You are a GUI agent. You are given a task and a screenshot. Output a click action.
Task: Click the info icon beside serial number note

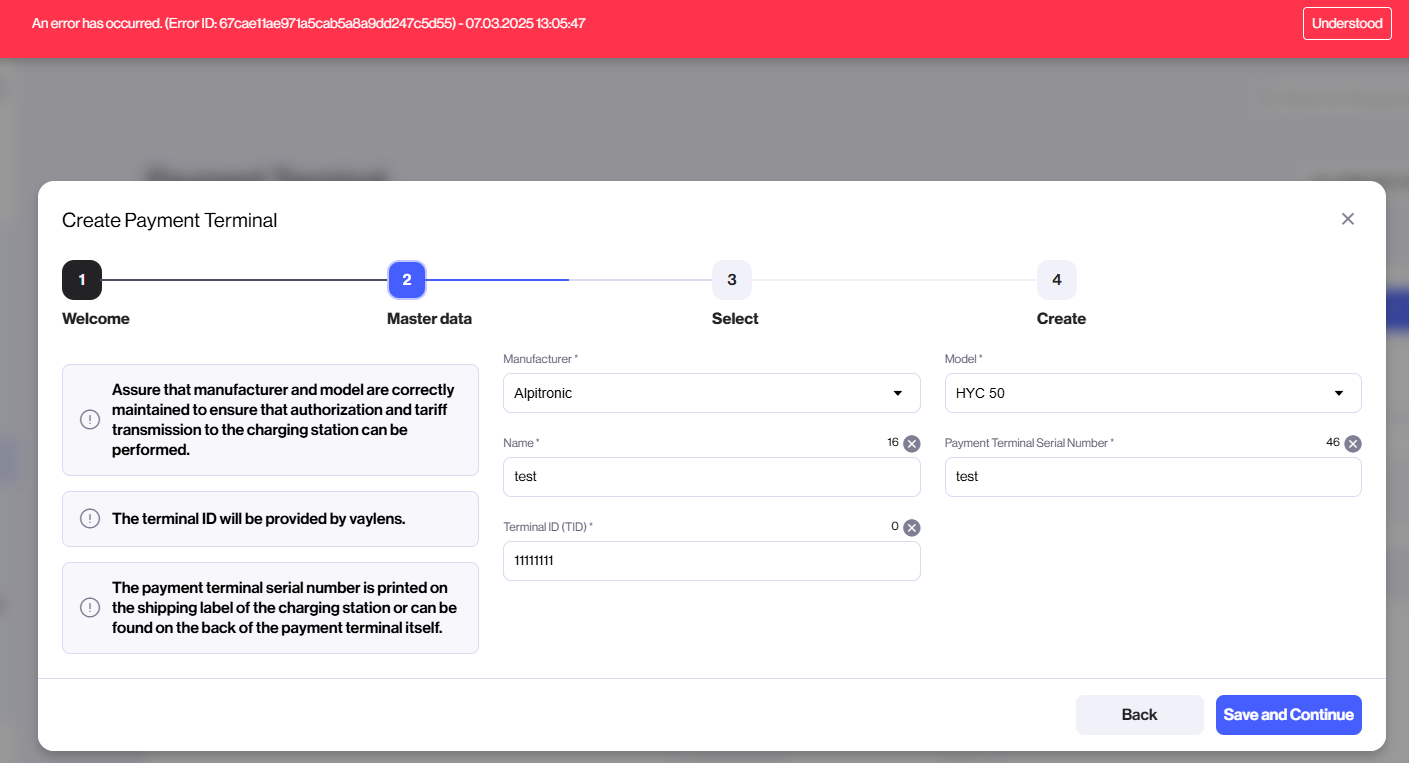[90, 608]
